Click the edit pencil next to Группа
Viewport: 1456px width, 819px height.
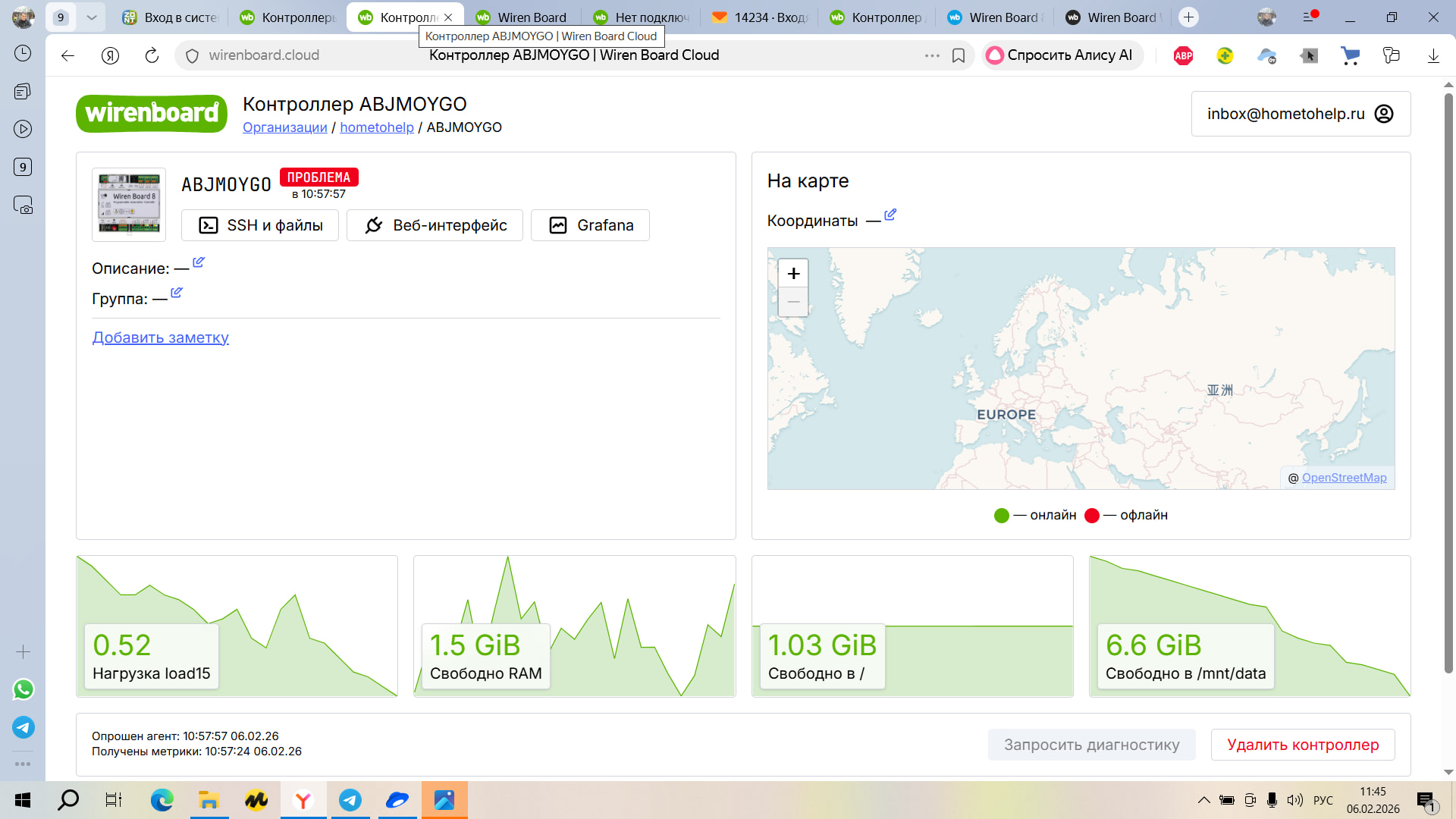[x=177, y=293]
